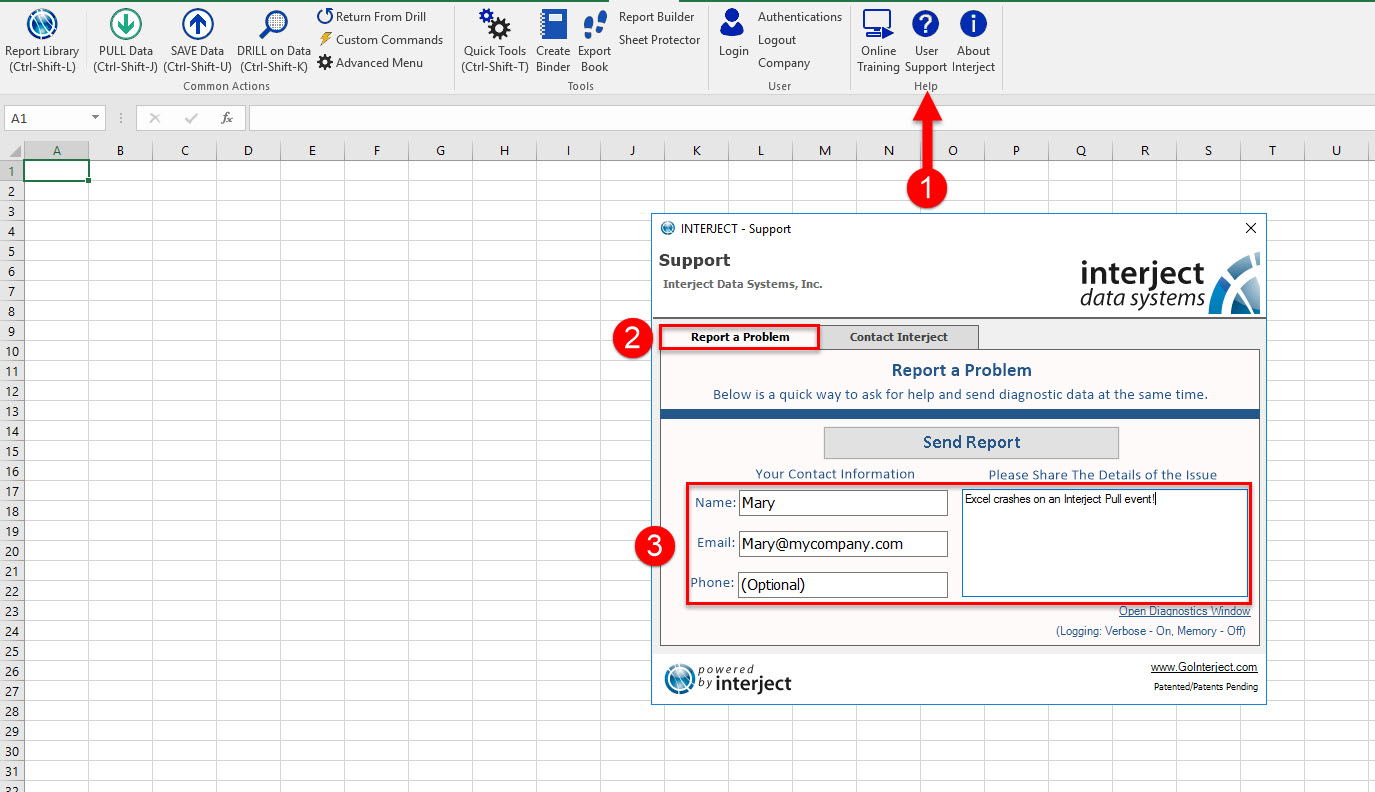Screen dimensions: 1375x792
Task: Open Custom Commands
Action: pos(380,40)
